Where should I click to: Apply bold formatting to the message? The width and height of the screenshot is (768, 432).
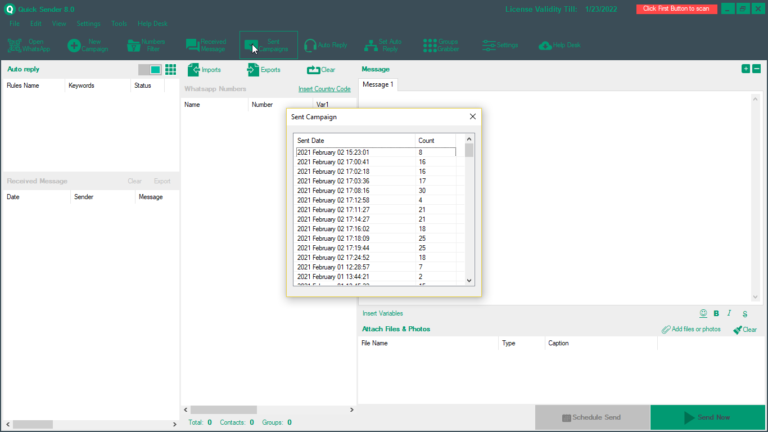[716, 313]
